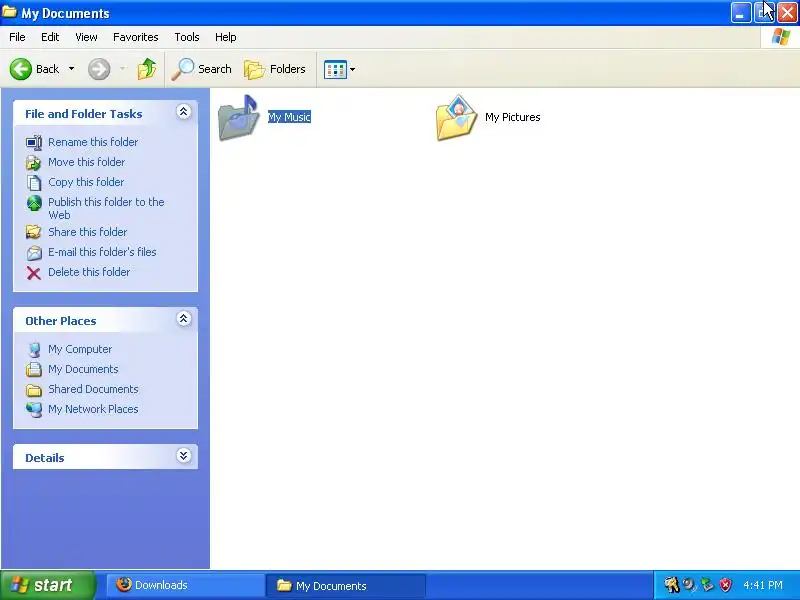The height and width of the screenshot is (600, 800).
Task: Open My Documents from Other Places
Action: (x=83, y=369)
